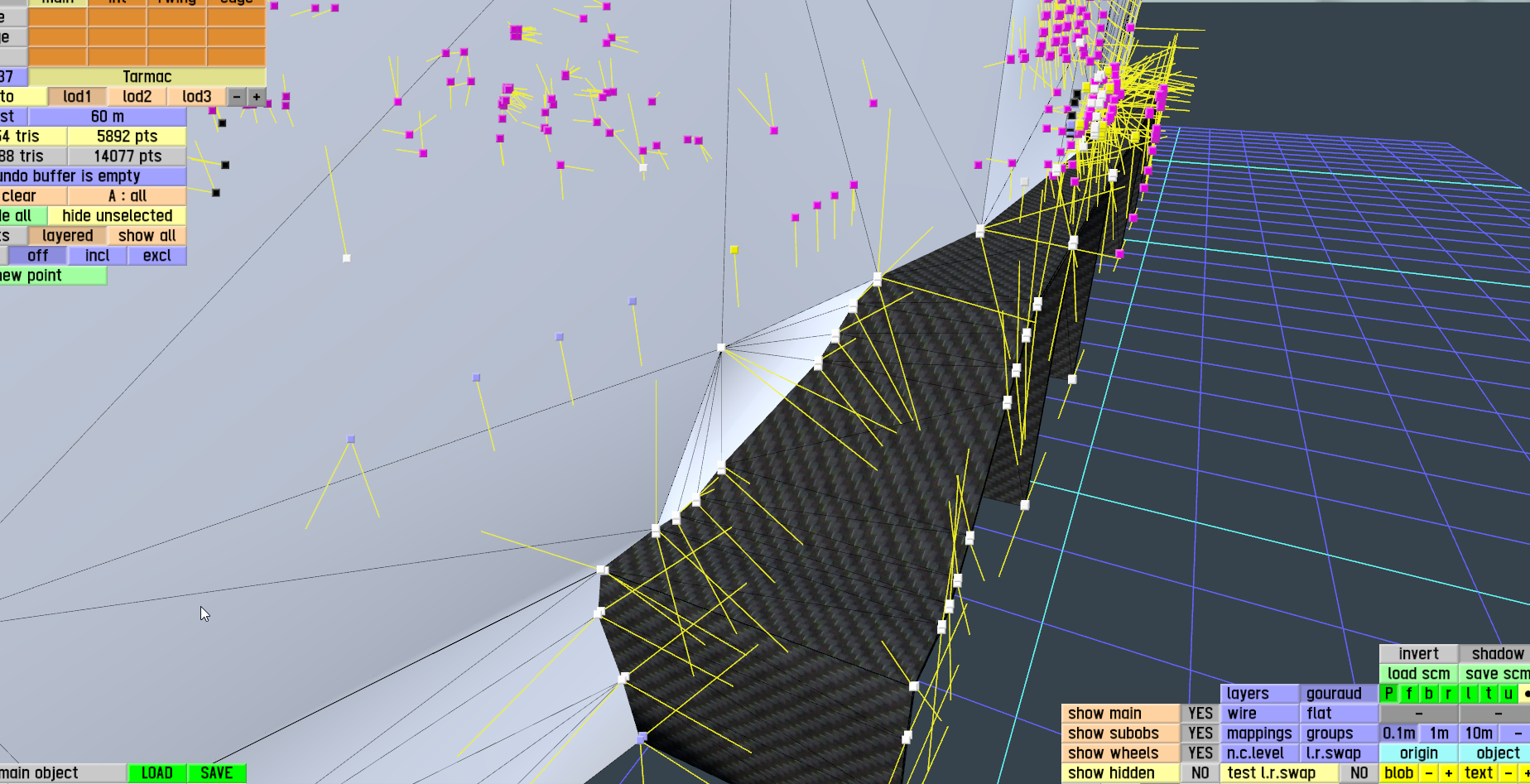Click hide unselected
This screenshot has height=784, width=1530.
point(118,216)
